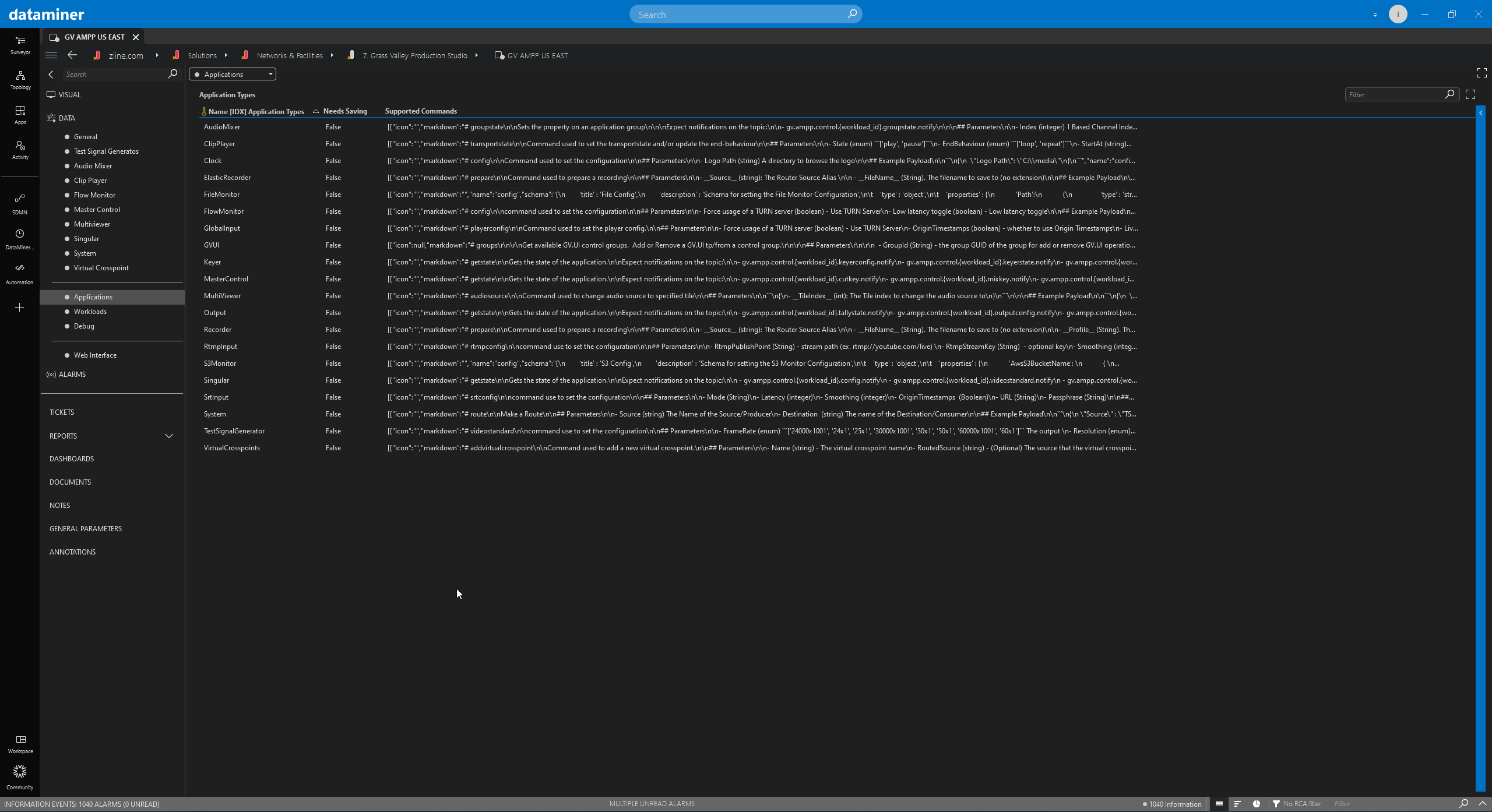
Task: Click the ziine.com breadcrumb link
Action: point(126,55)
